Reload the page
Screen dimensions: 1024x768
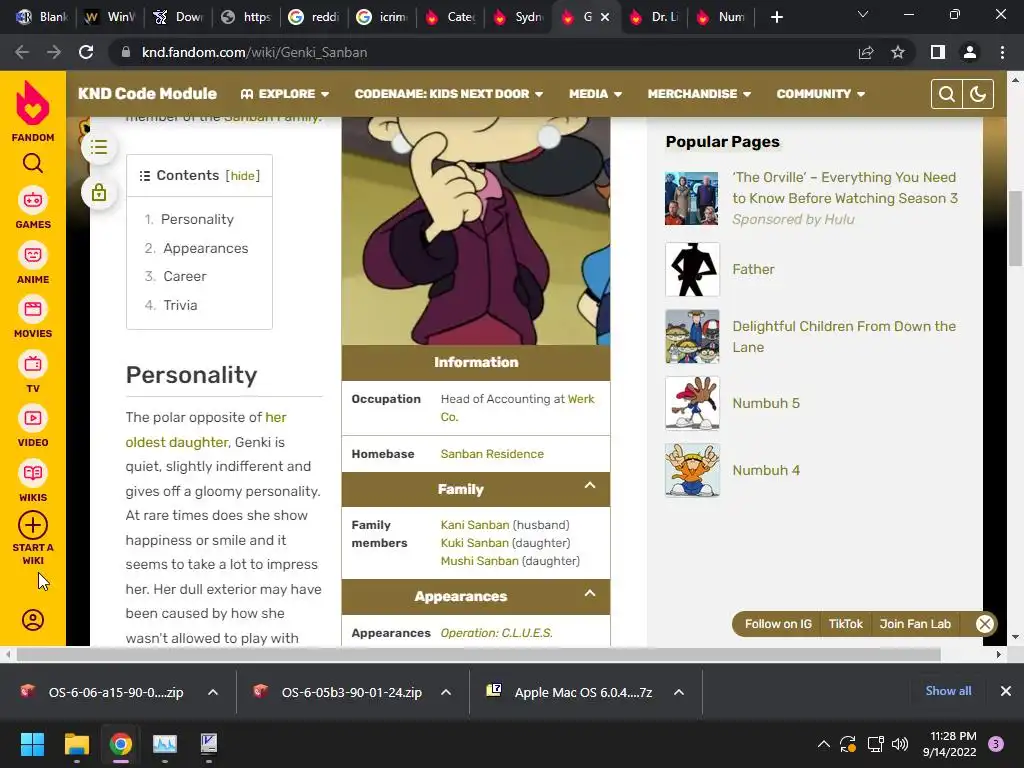point(86,52)
